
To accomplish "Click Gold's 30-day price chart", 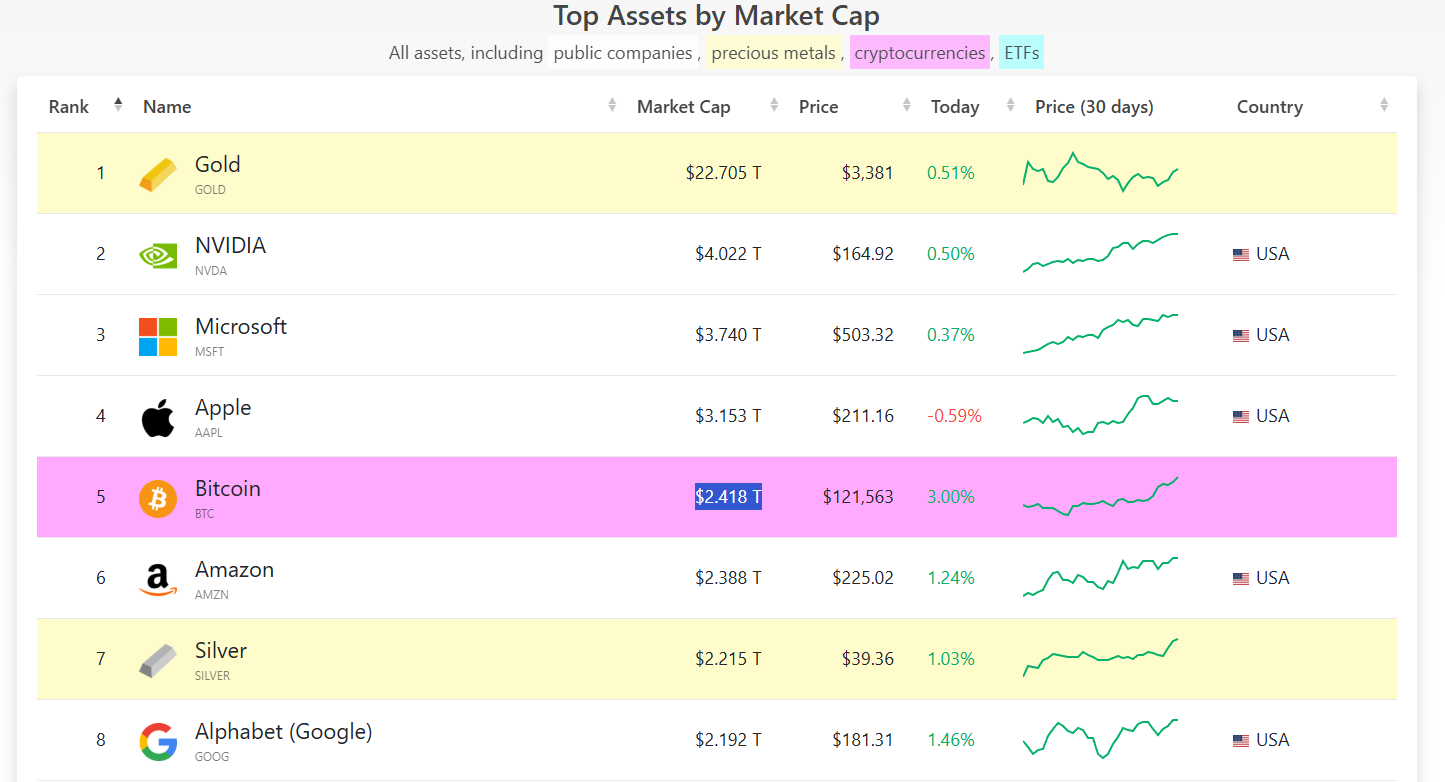I will pos(1100,172).
